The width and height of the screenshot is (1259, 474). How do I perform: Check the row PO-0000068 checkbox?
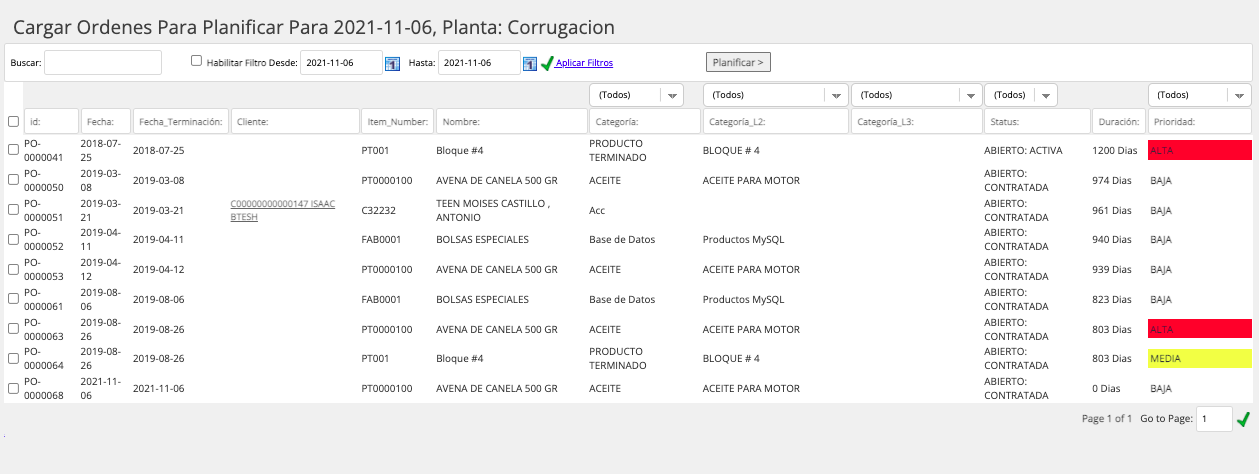click(13, 388)
